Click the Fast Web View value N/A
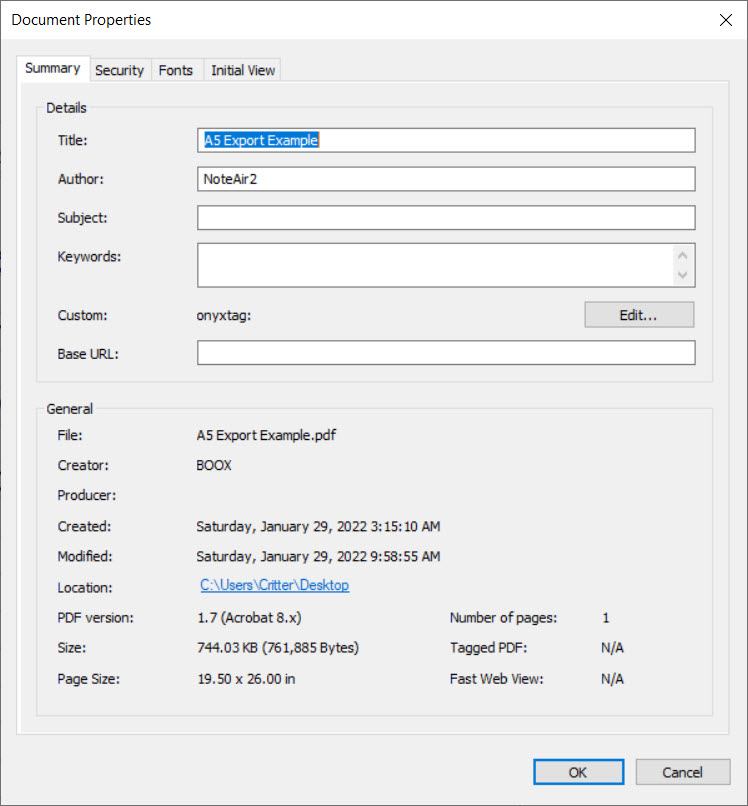Image resolution: width=748 pixels, height=806 pixels. 612,679
